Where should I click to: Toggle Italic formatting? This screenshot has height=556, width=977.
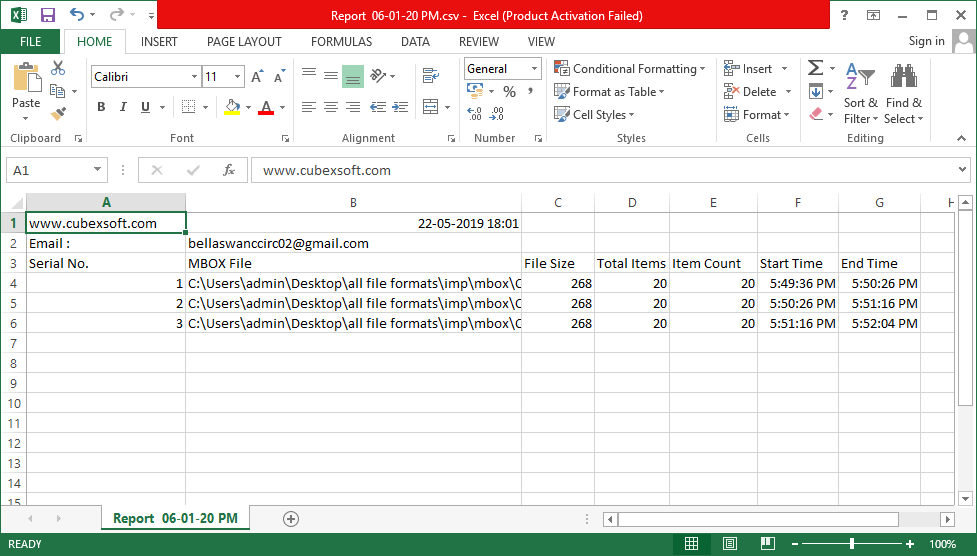pos(123,107)
